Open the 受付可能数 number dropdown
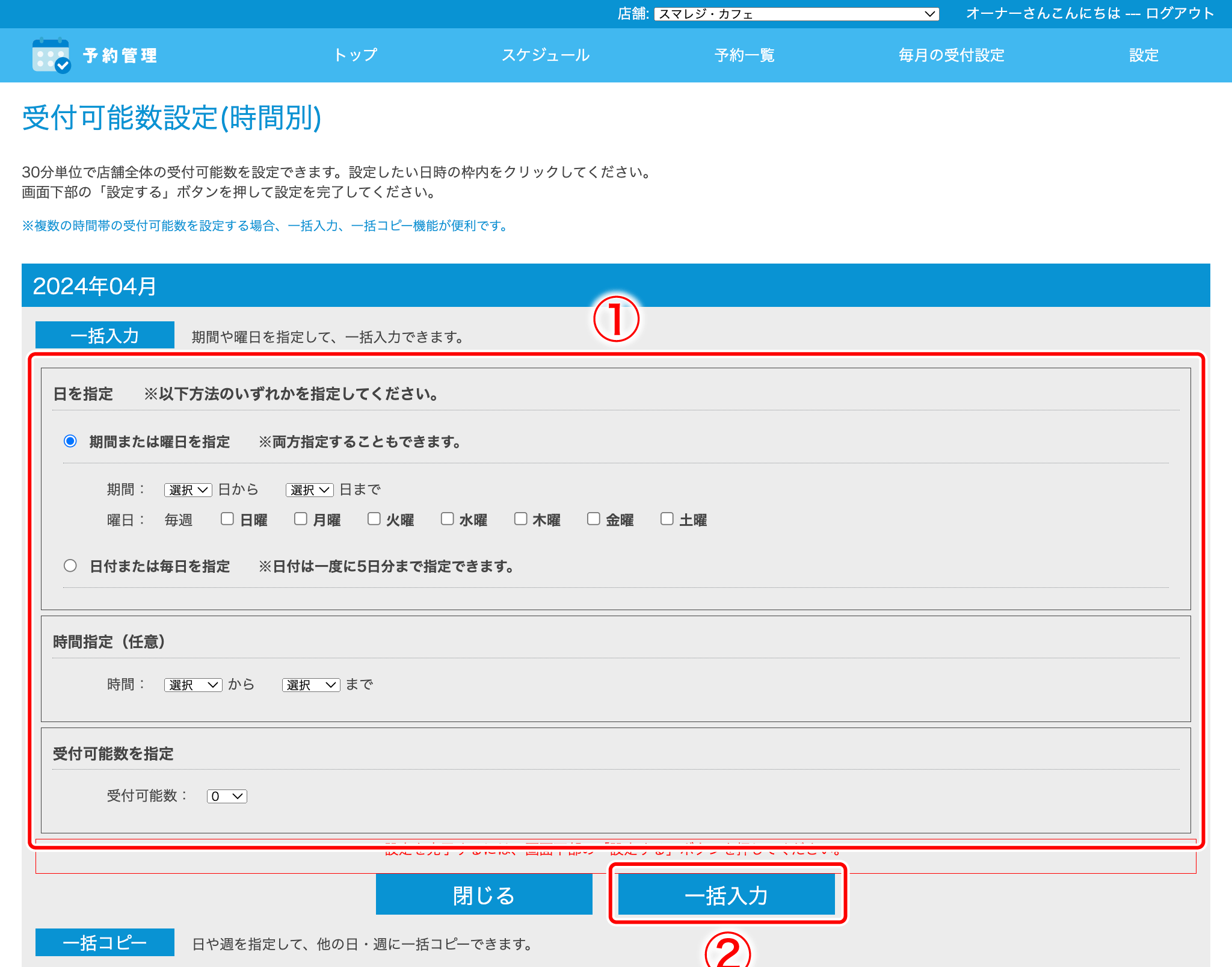This screenshot has width=1232, height=967. (x=227, y=796)
